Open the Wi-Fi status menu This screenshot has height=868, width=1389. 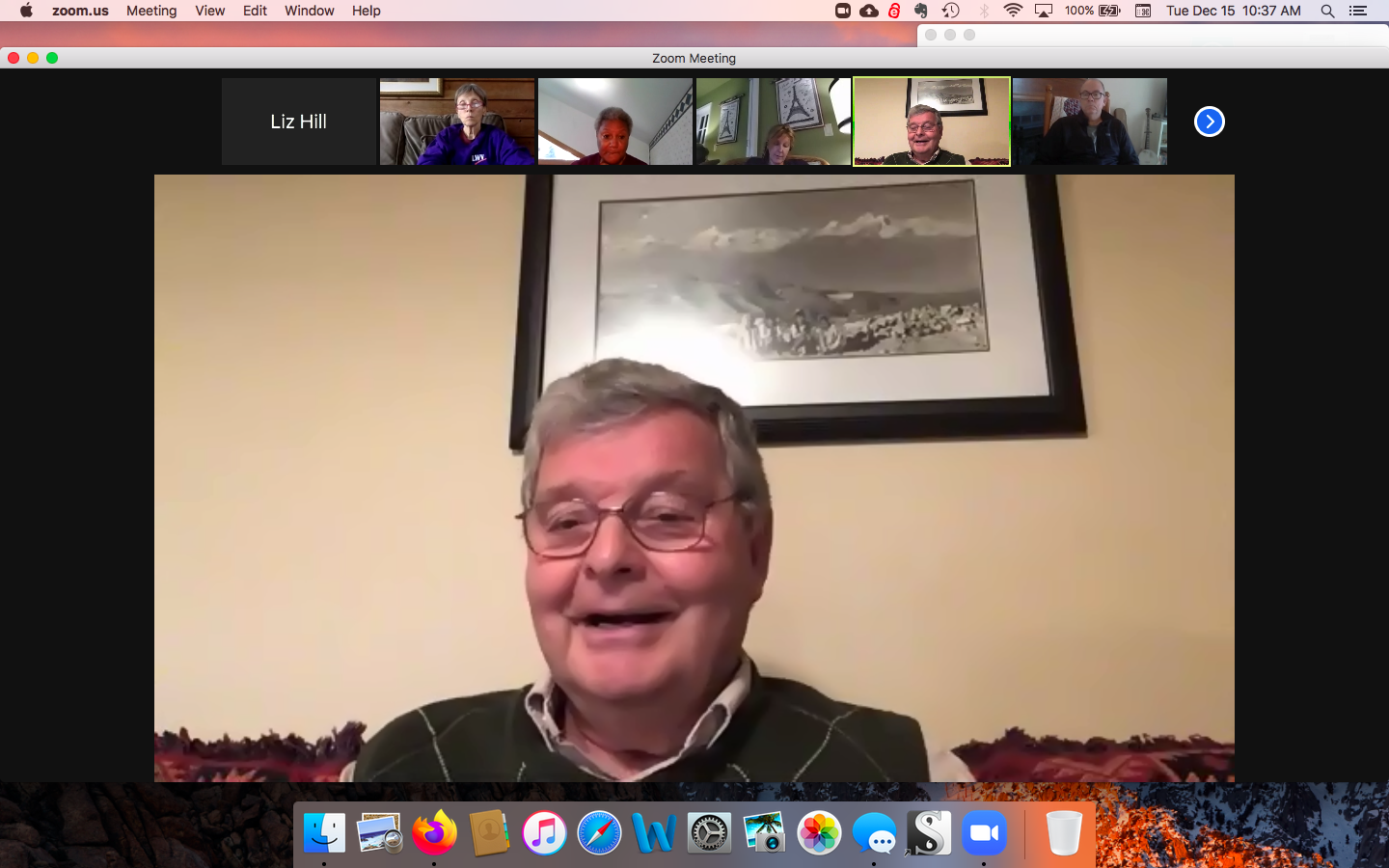pos(1013,11)
